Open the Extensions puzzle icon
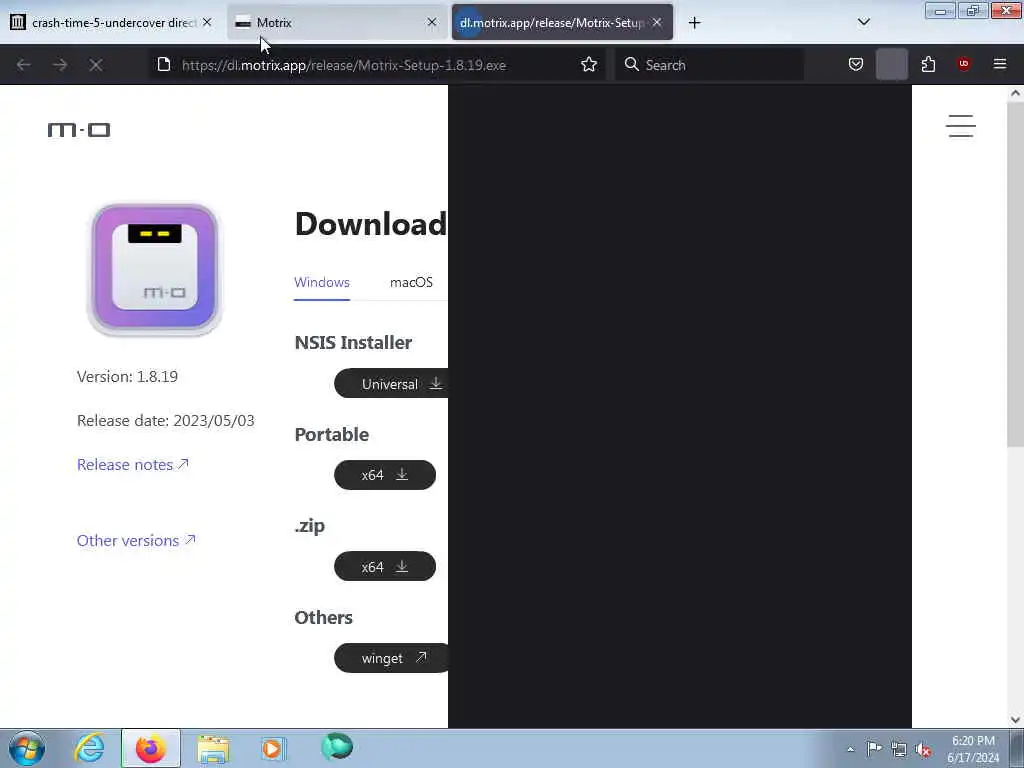Viewport: 1024px width, 768px height. [928, 64]
